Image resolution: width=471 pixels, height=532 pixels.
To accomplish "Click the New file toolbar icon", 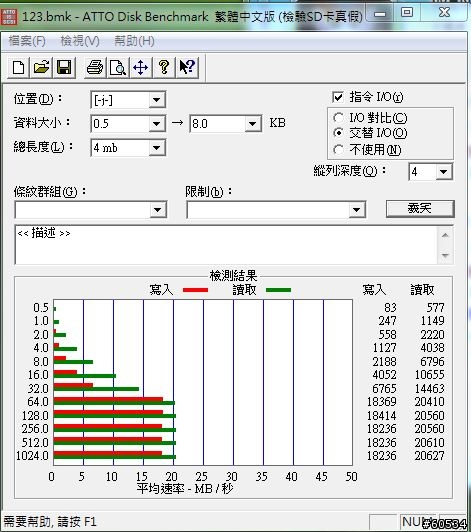I will tap(18, 67).
